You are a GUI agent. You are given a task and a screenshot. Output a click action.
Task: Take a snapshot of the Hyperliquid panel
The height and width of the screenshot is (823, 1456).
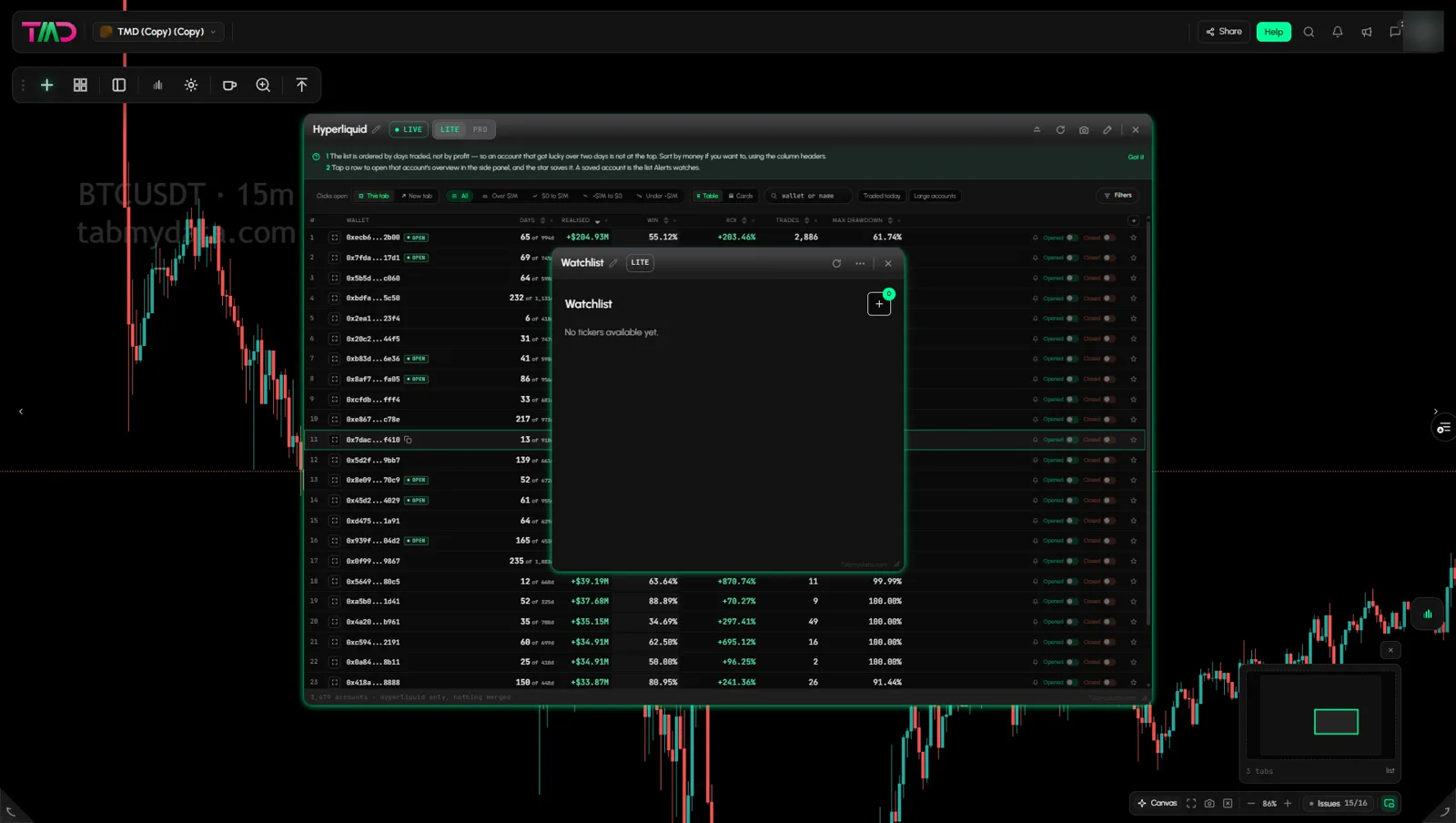(x=1084, y=129)
